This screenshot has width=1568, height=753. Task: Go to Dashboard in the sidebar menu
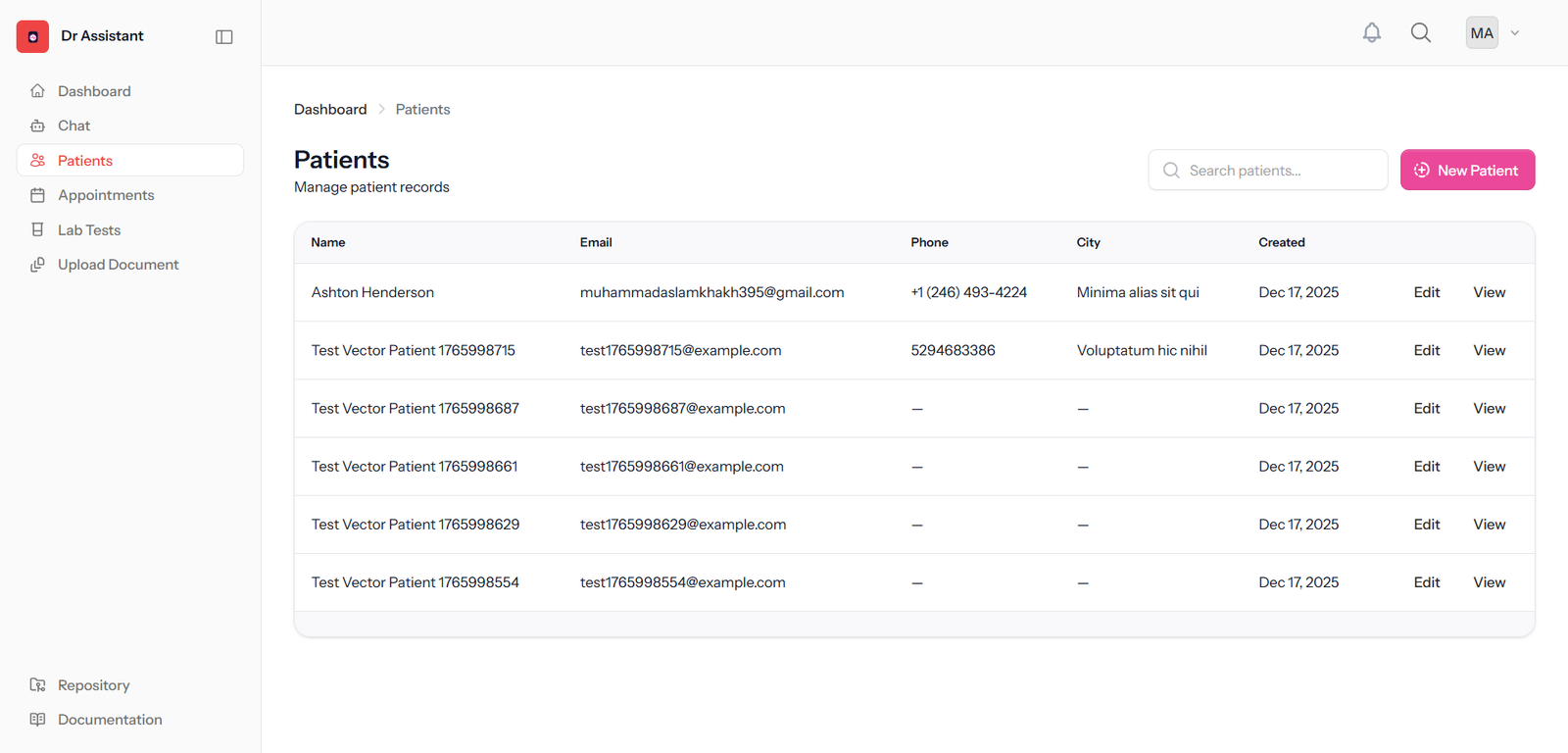point(130,91)
